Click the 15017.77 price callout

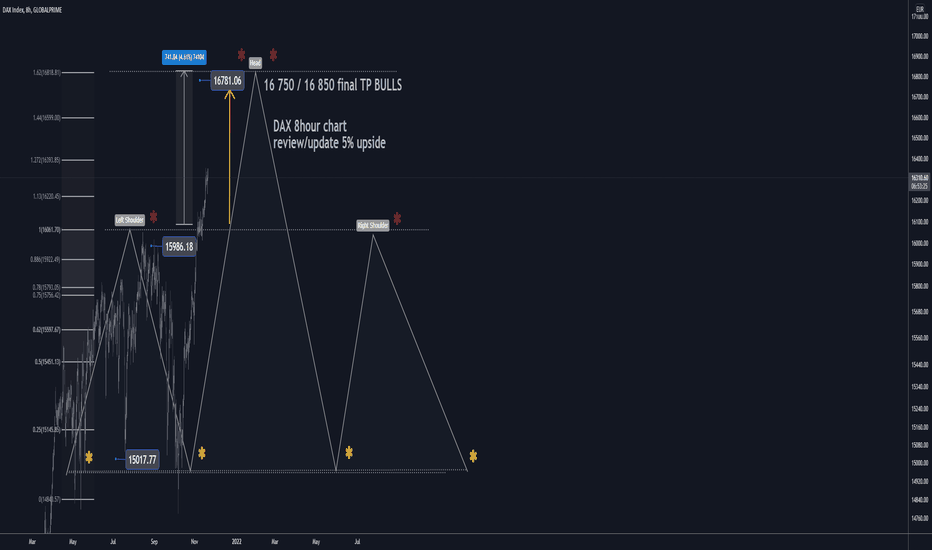click(143, 460)
